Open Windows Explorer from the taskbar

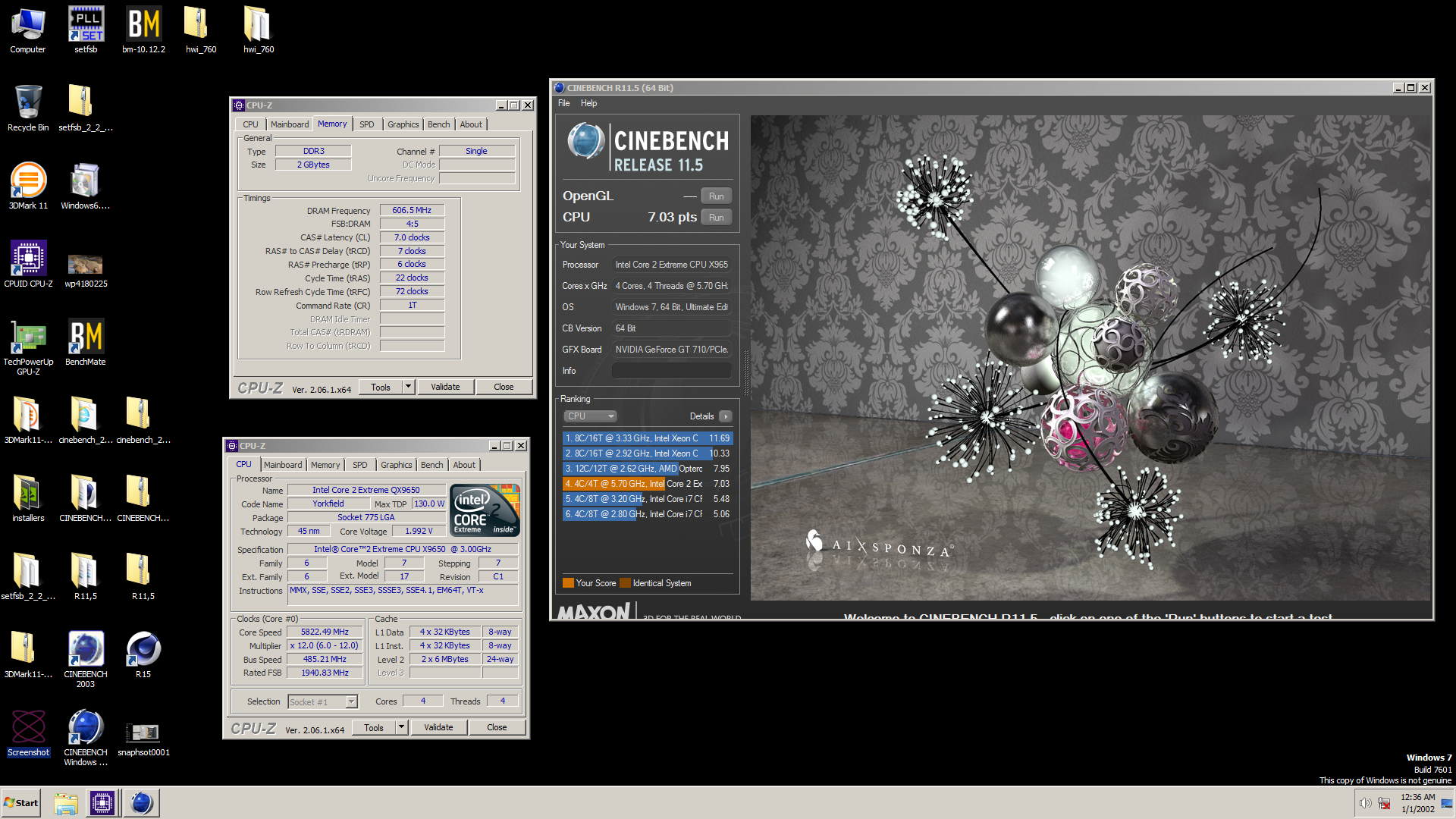pyautogui.click(x=66, y=803)
